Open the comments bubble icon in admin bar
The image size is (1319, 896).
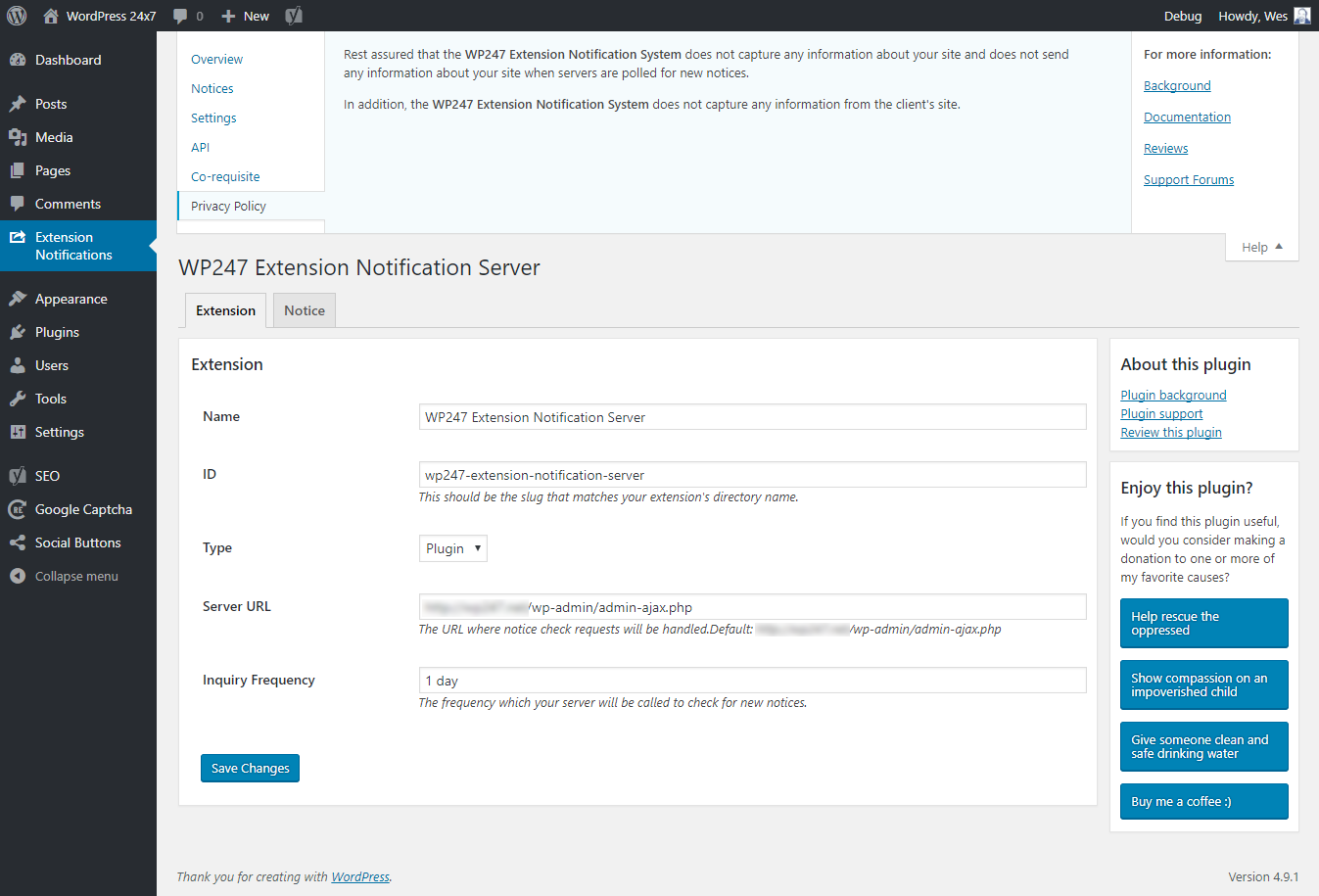(180, 16)
